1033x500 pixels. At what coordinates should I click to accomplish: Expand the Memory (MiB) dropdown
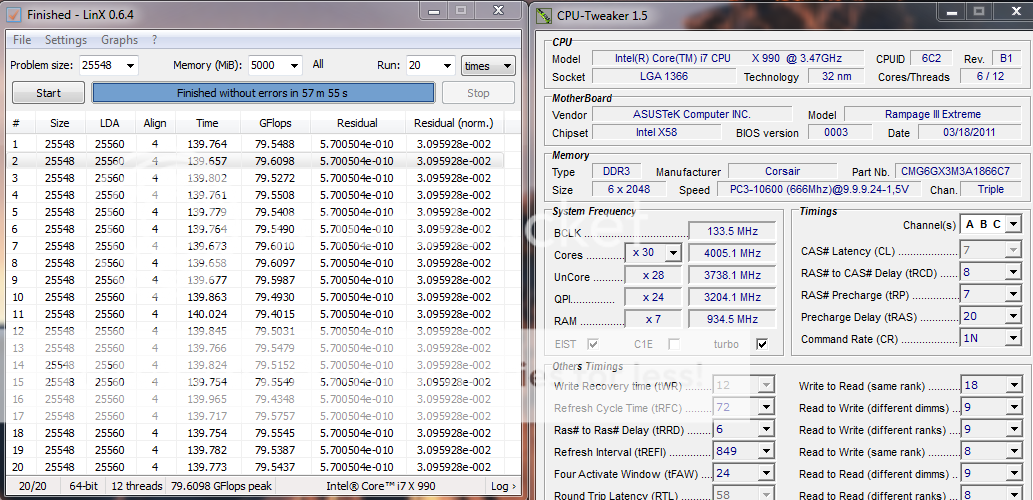click(294, 66)
